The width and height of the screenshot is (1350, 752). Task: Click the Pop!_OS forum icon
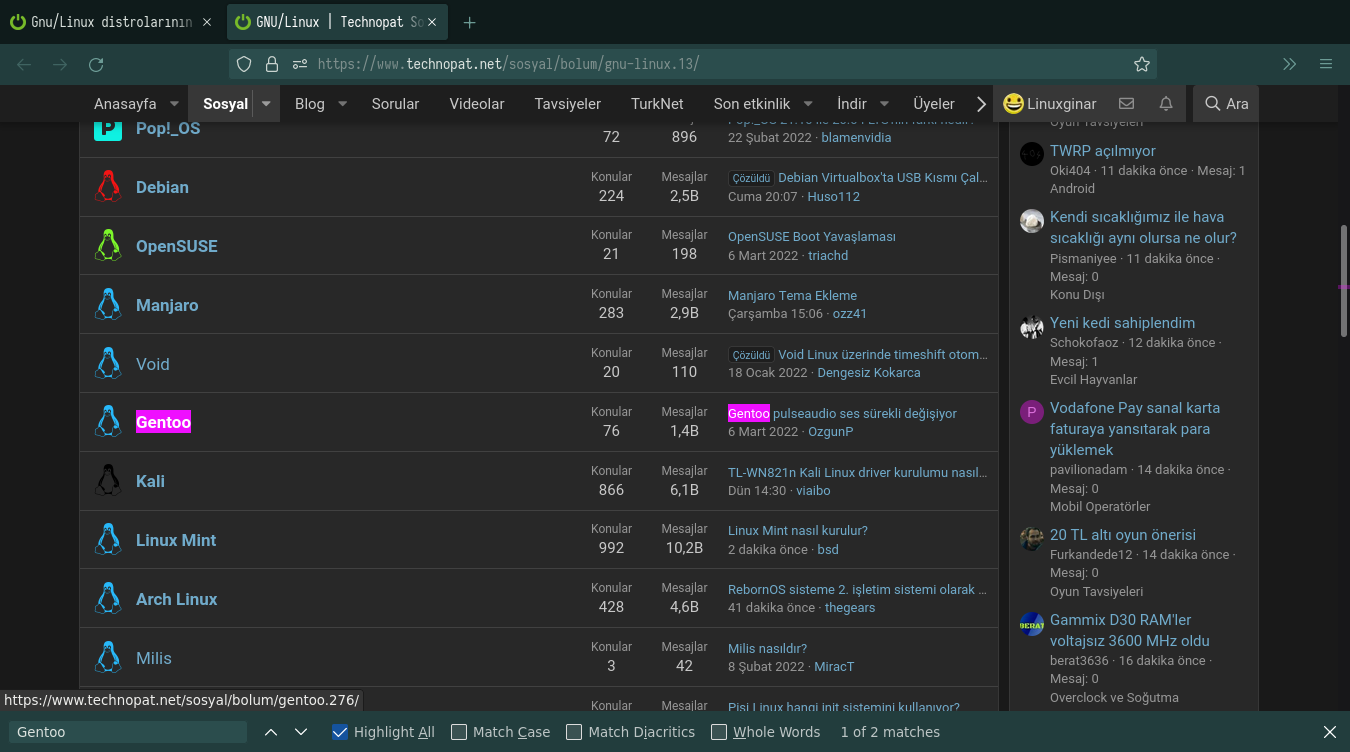pyautogui.click(x=108, y=128)
